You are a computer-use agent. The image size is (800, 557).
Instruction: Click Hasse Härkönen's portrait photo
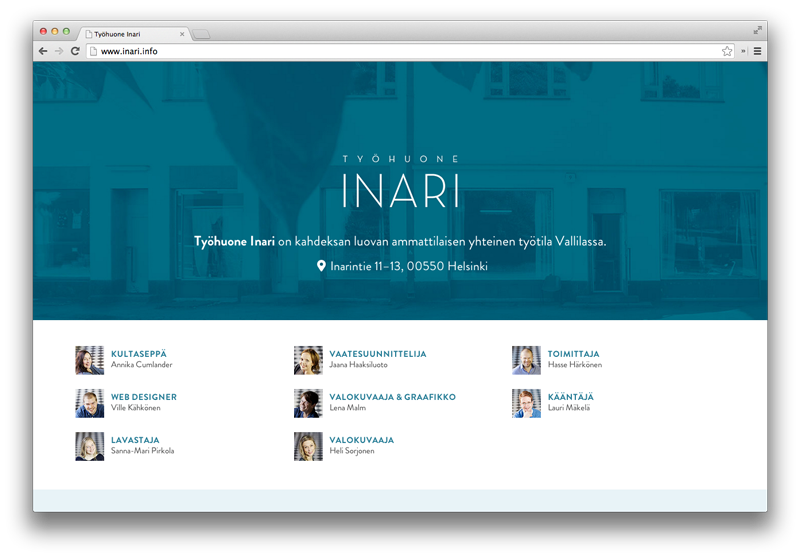point(526,360)
